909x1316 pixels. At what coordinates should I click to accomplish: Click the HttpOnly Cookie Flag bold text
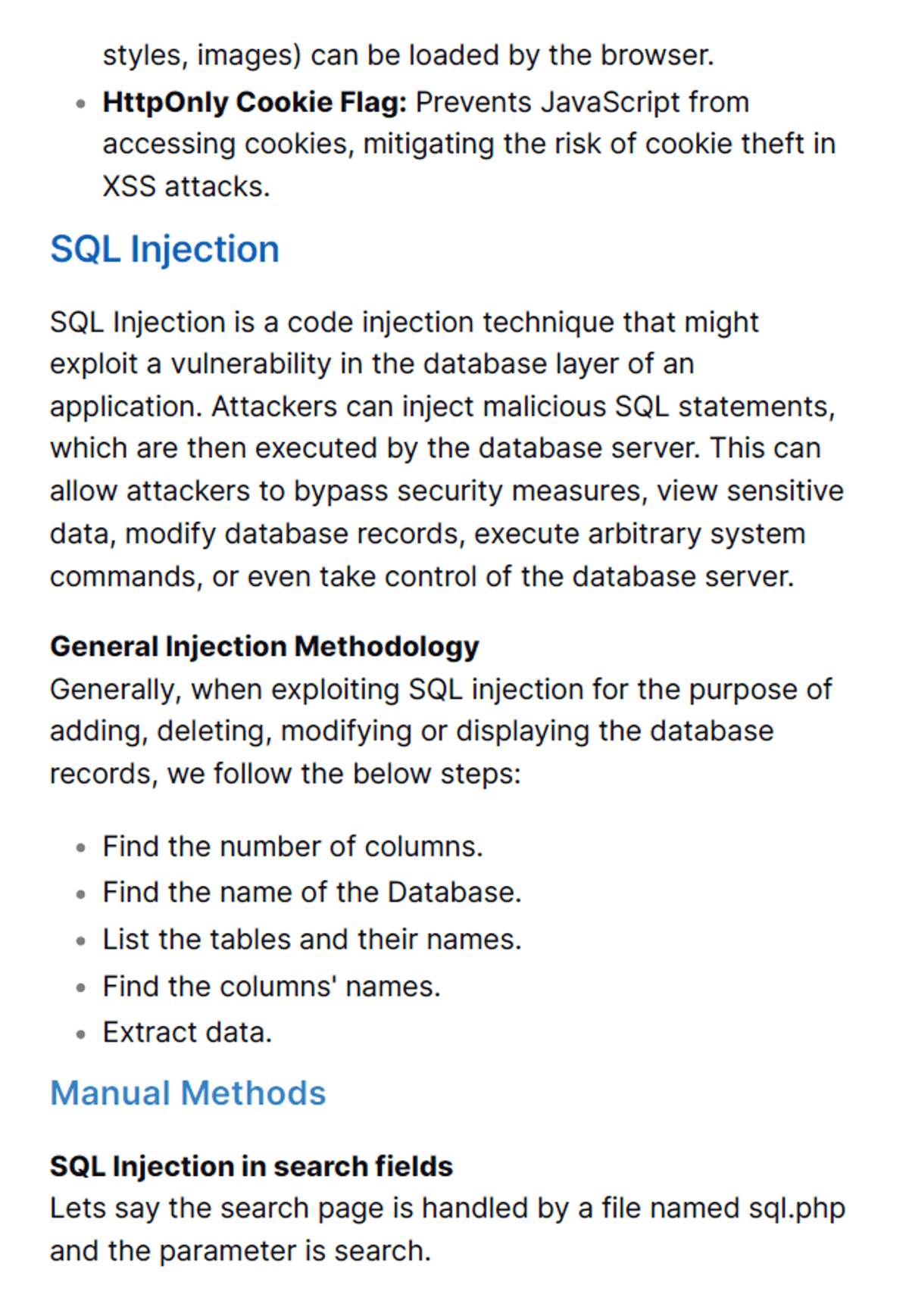point(255,102)
